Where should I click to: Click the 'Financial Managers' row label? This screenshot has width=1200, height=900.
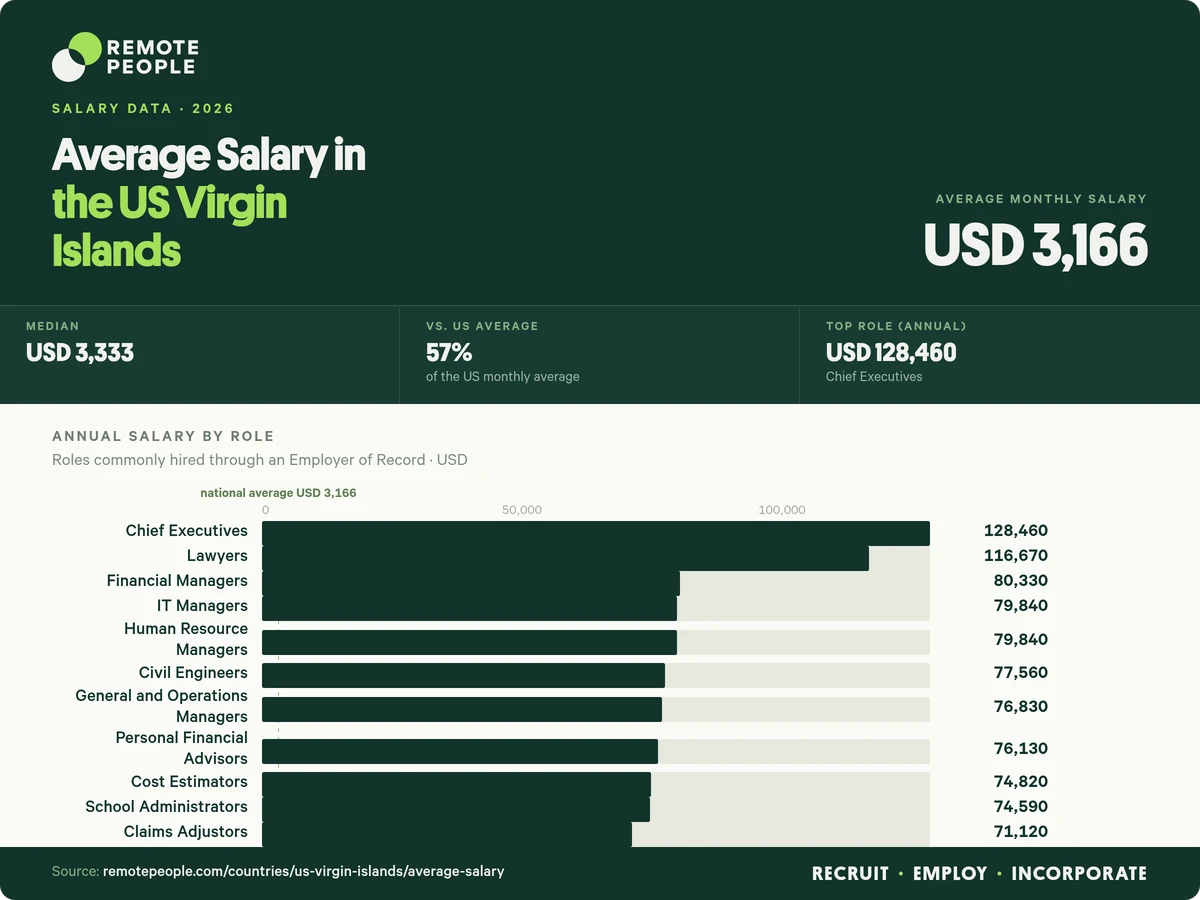(x=177, y=581)
